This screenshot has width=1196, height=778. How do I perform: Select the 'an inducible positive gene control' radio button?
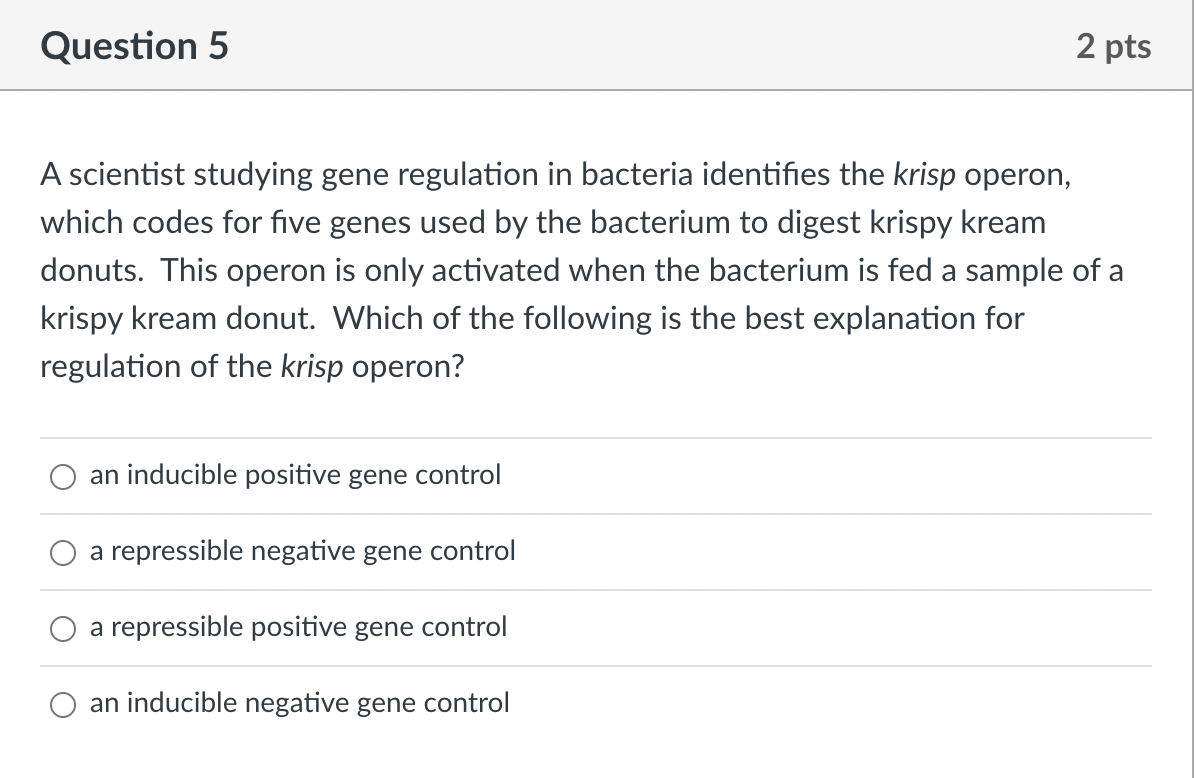click(x=63, y=477)
